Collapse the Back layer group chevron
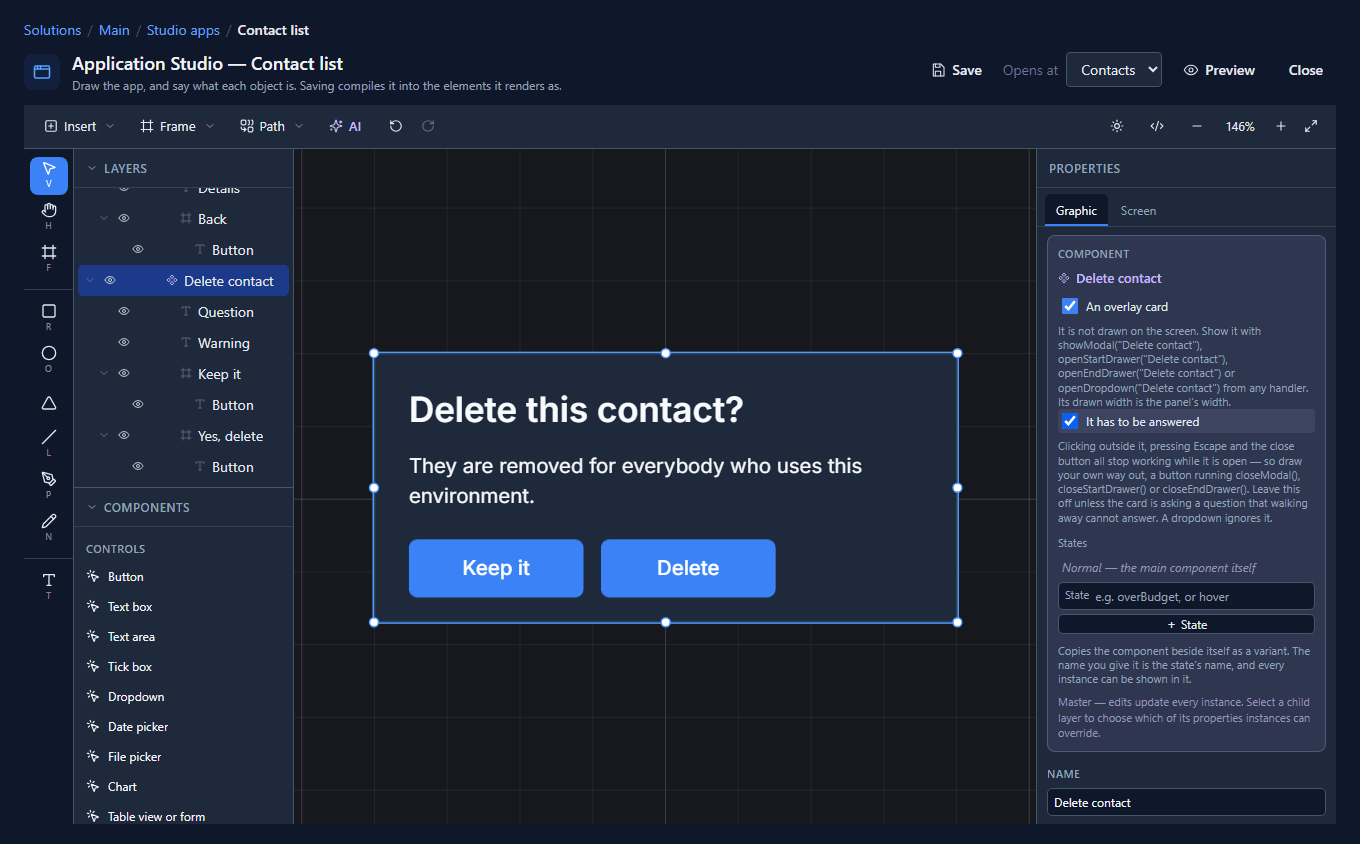1360x844 pixels. pyautogui.click(x=104, y=219)
